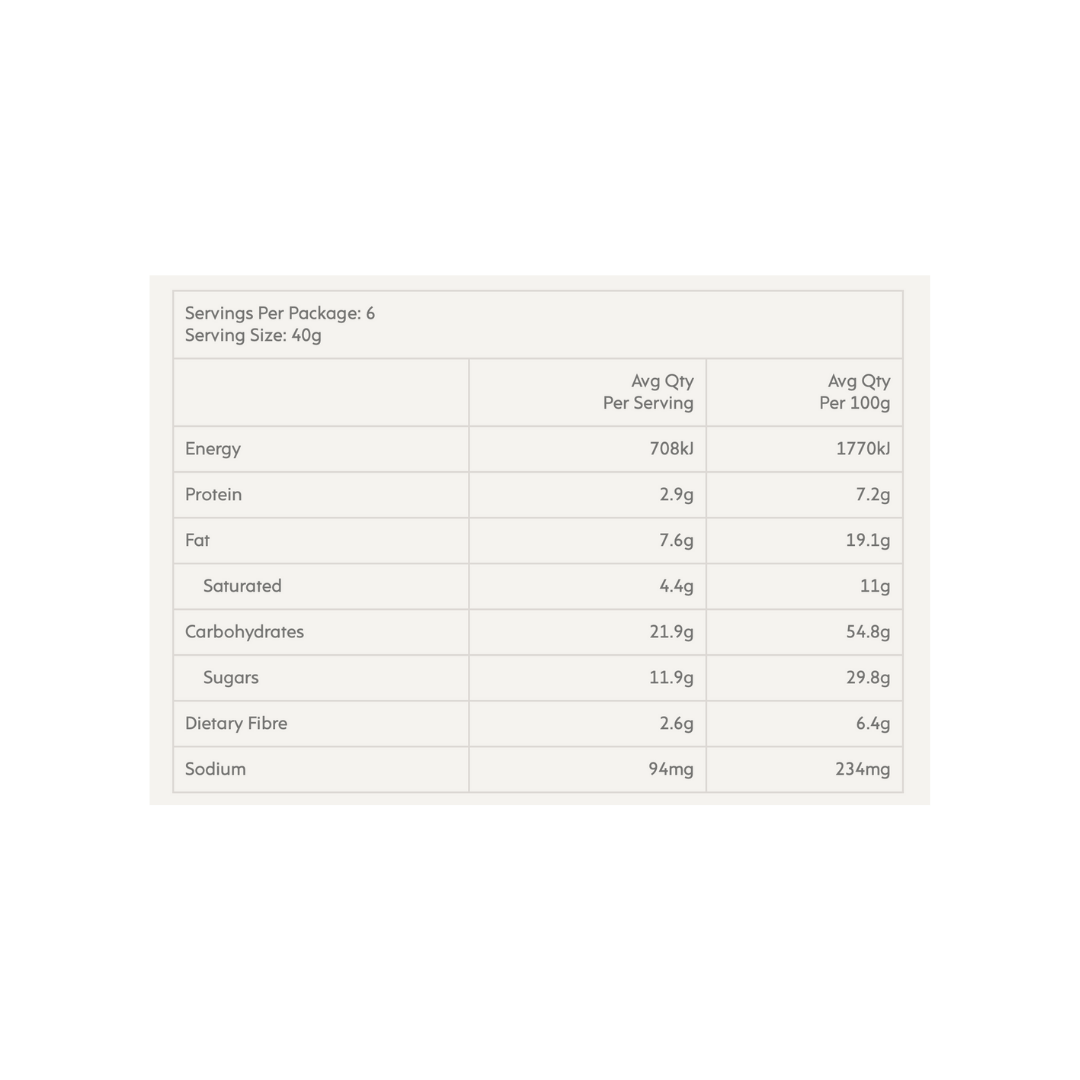Image resolution: width=1080 pixels, height=1080 pixels.
Task: Click the 1770kJ energy value
Action: (x=863, y=449)
